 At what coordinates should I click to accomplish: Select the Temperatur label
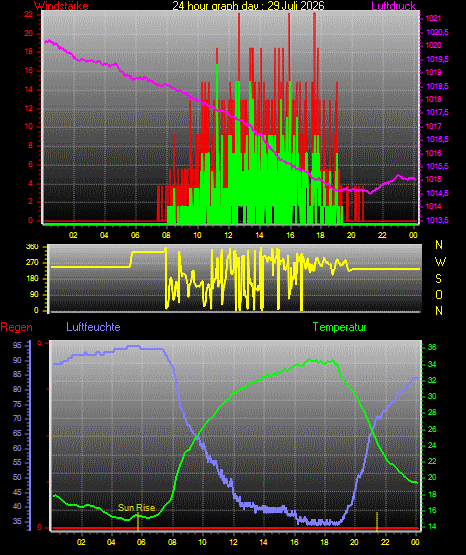click(339, 327)
